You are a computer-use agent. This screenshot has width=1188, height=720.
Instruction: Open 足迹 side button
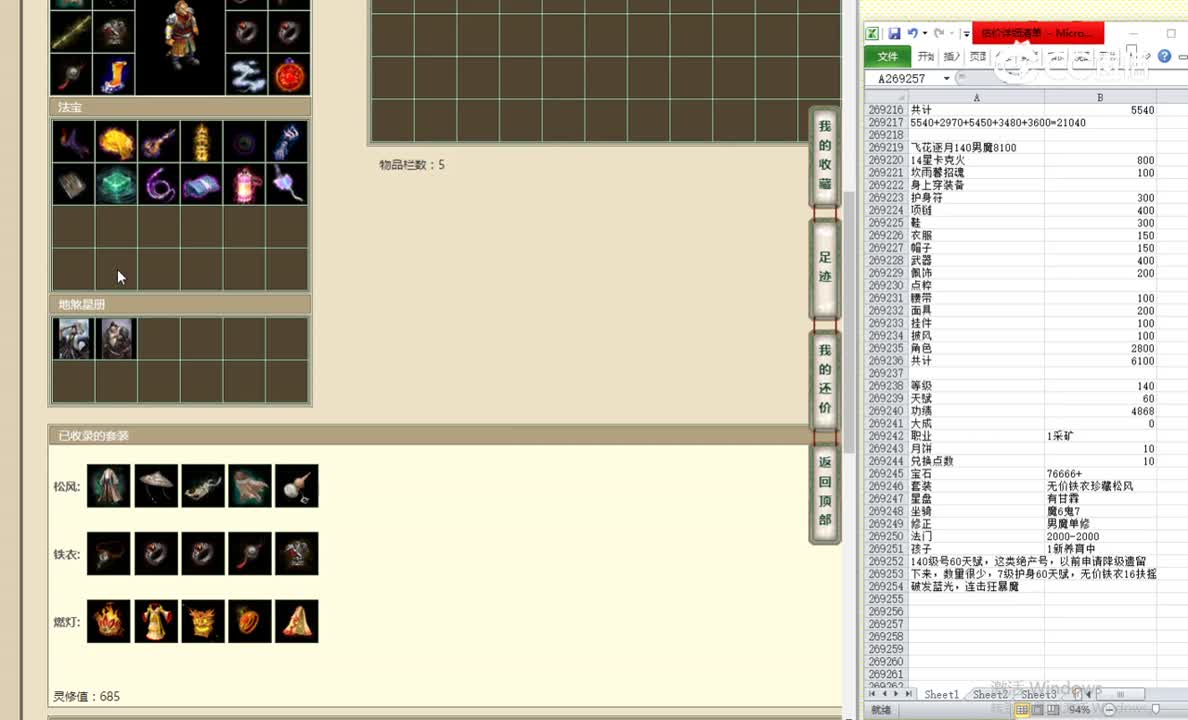[825, 268]
